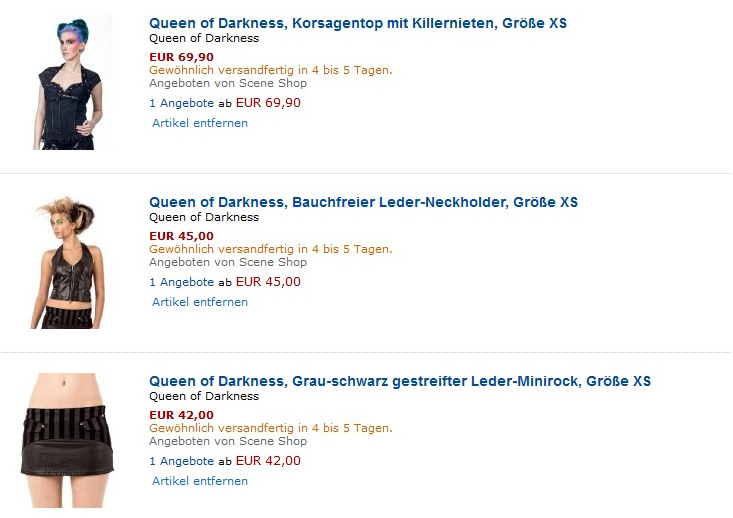Click the EUR 45,00 bold price

[x=181, y=236]
